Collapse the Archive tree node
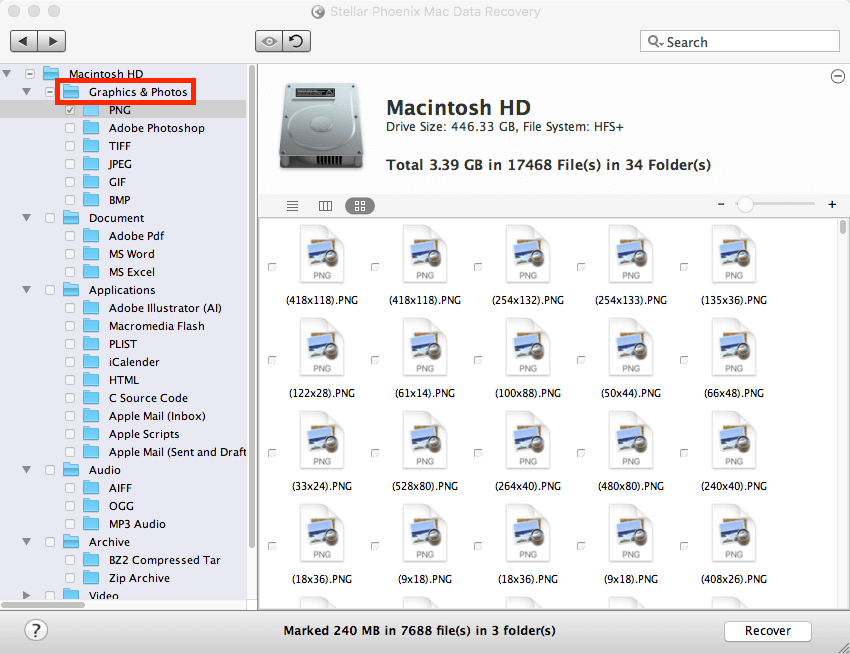Viewport: 850px width, 654px height. tap(27, 542)
